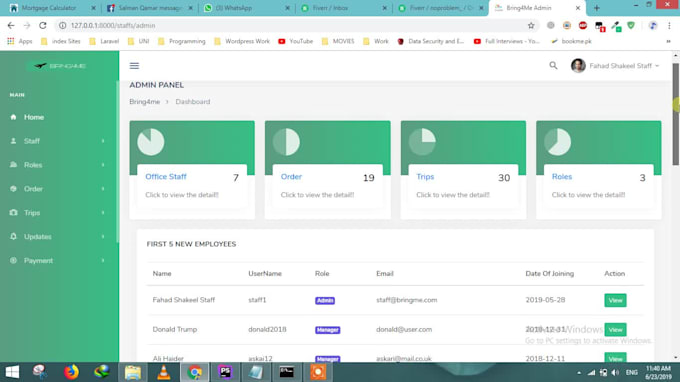Expand the Trips sidebar submenu arrow

103,212
